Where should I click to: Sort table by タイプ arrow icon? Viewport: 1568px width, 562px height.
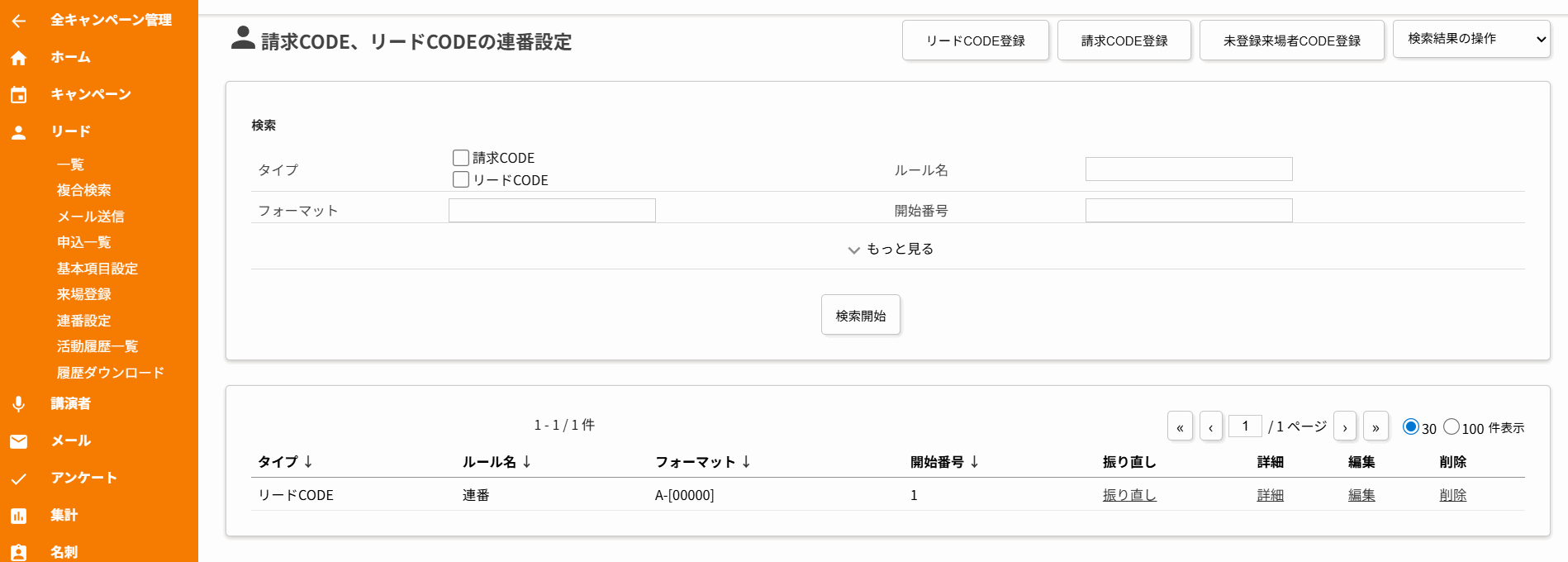tap(308, 462)
